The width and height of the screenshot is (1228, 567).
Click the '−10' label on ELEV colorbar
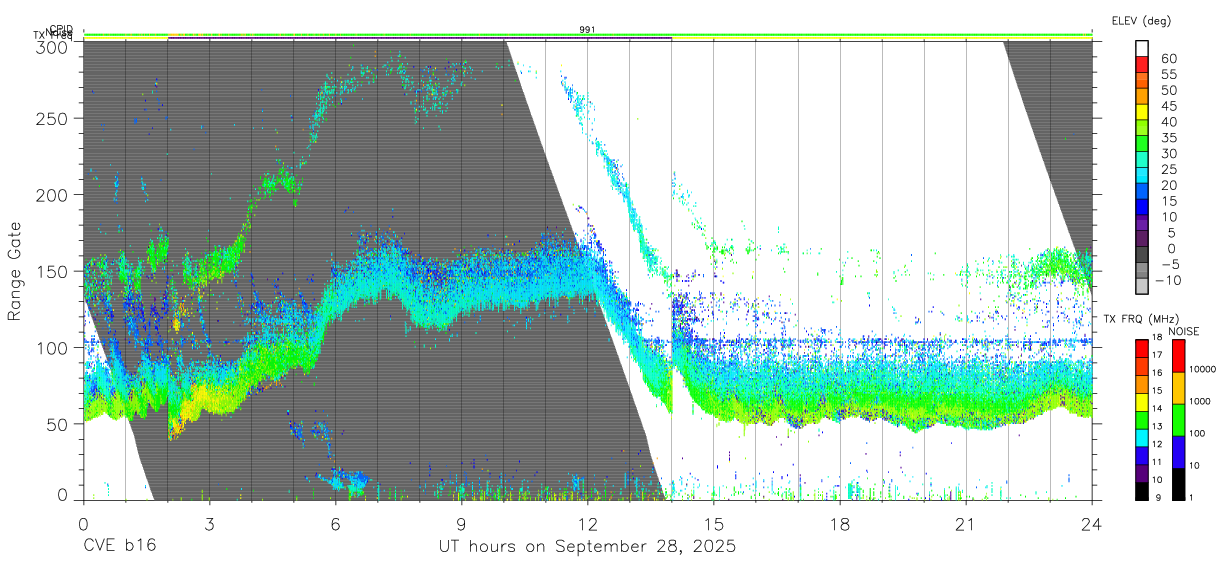[x=1166, y=280]
